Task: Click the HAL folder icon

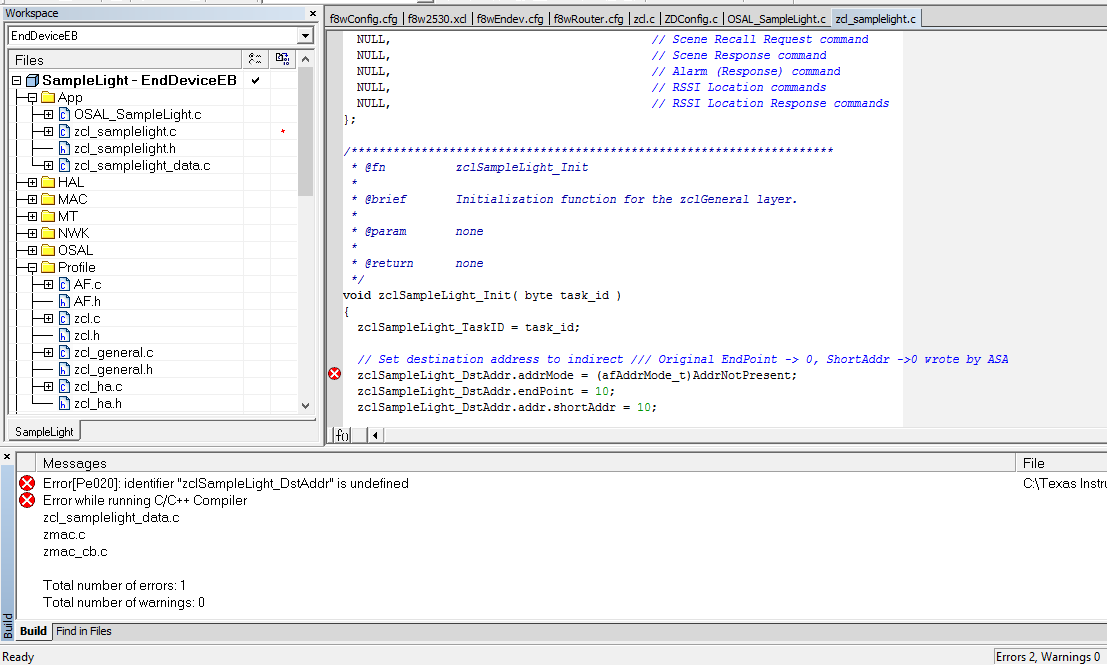Action: click(x=48, y=182)
